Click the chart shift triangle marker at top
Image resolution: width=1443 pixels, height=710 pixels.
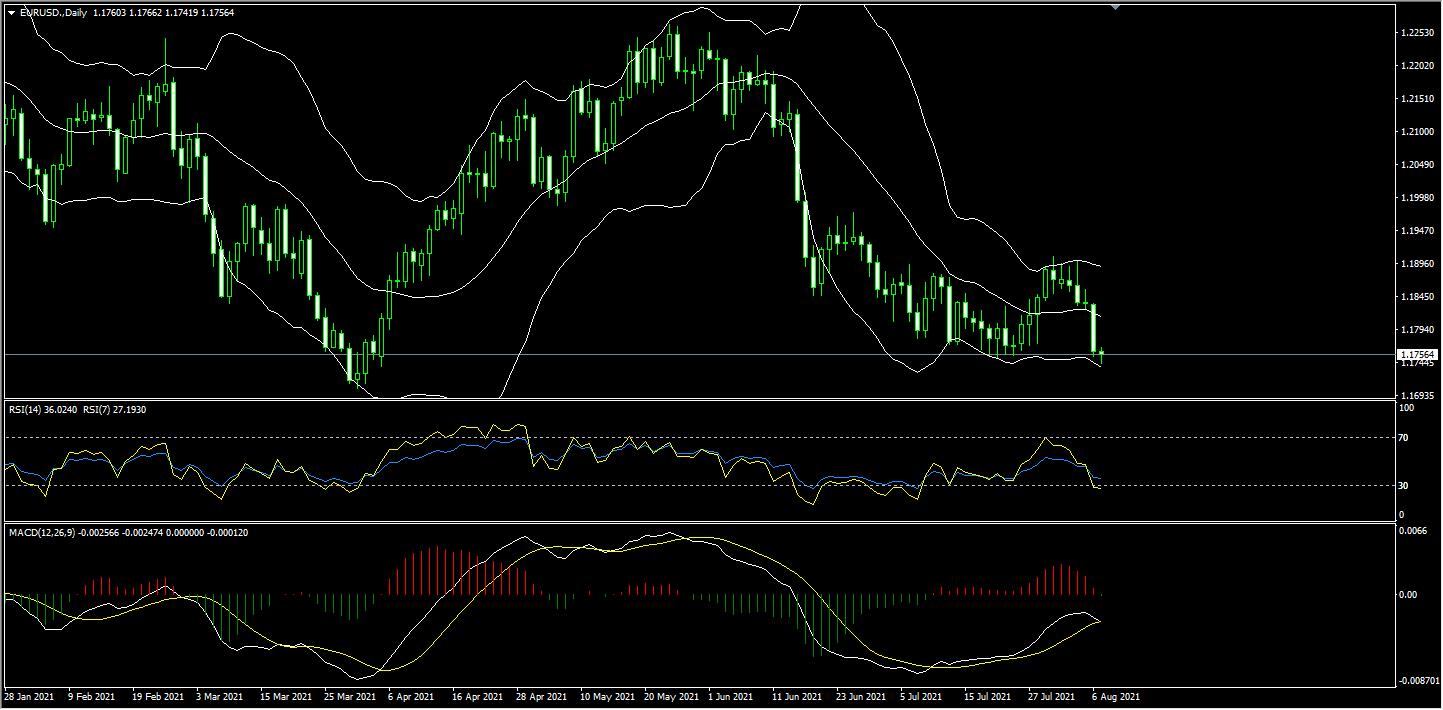1115,7
